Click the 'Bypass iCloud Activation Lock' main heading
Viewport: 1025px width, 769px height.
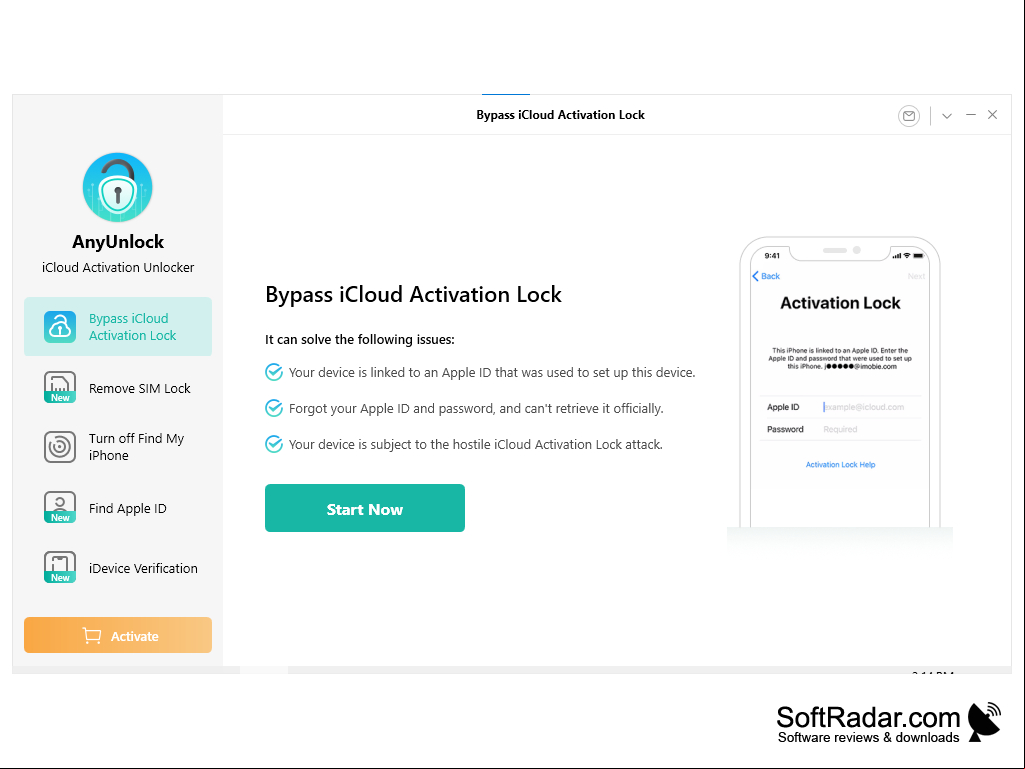[x=413, y=294]
